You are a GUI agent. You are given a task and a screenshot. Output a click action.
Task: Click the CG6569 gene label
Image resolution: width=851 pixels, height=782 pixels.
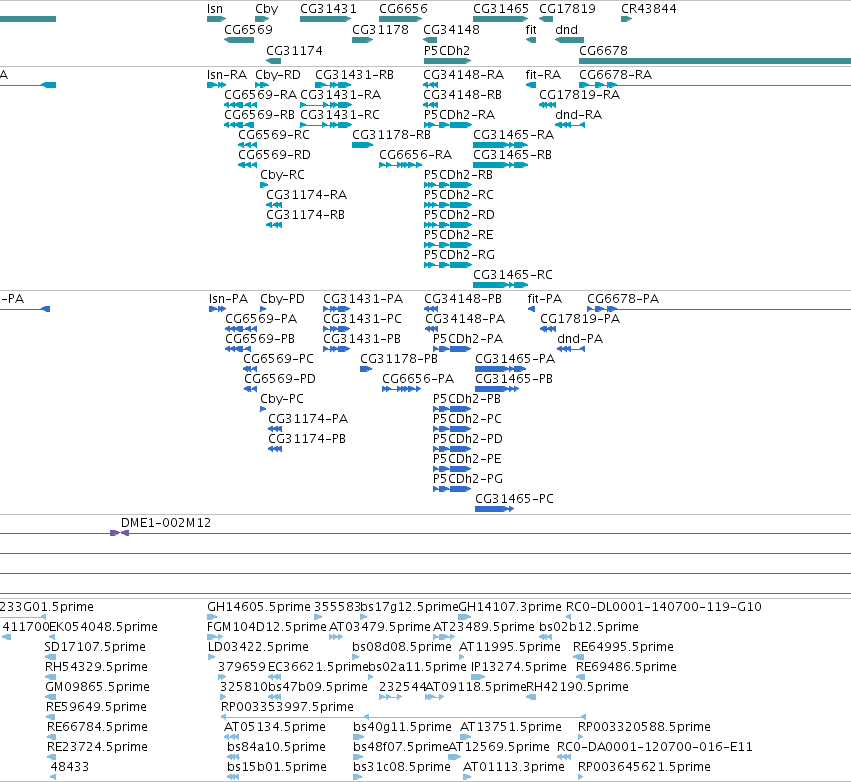coord(249,29)
